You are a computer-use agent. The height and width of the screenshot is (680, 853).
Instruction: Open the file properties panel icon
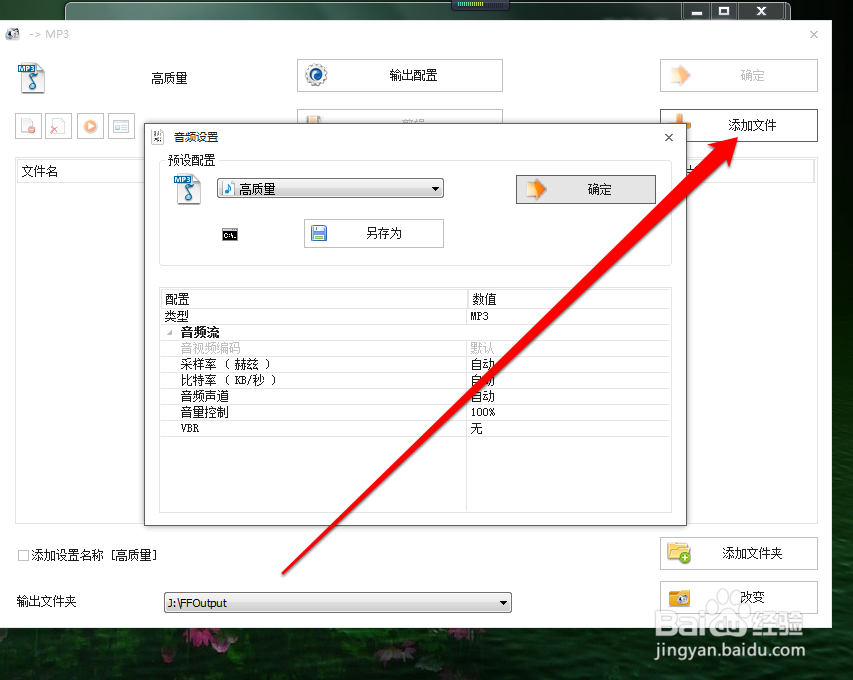pos(121,125)
